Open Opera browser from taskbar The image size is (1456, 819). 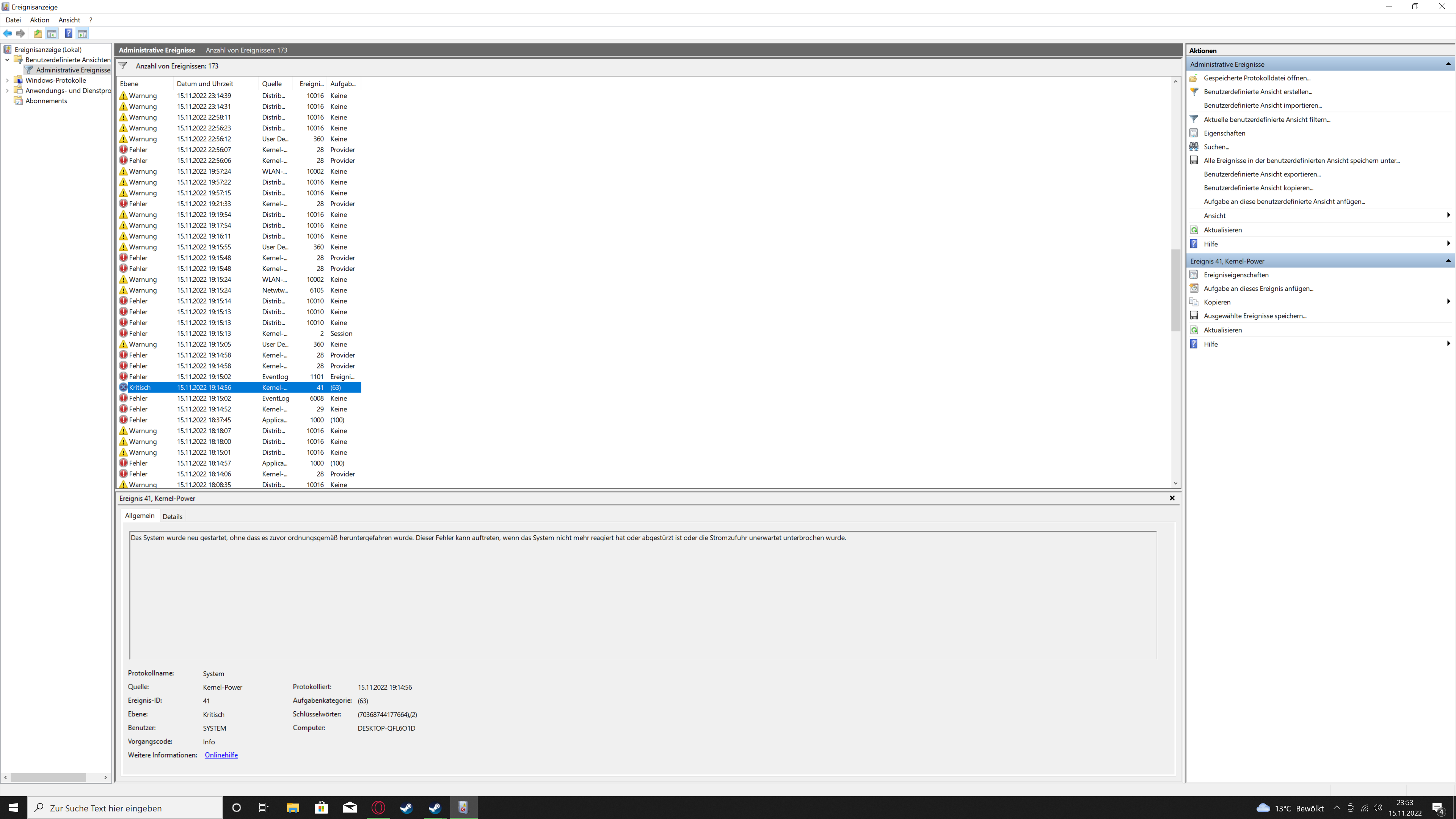[378, 808]
